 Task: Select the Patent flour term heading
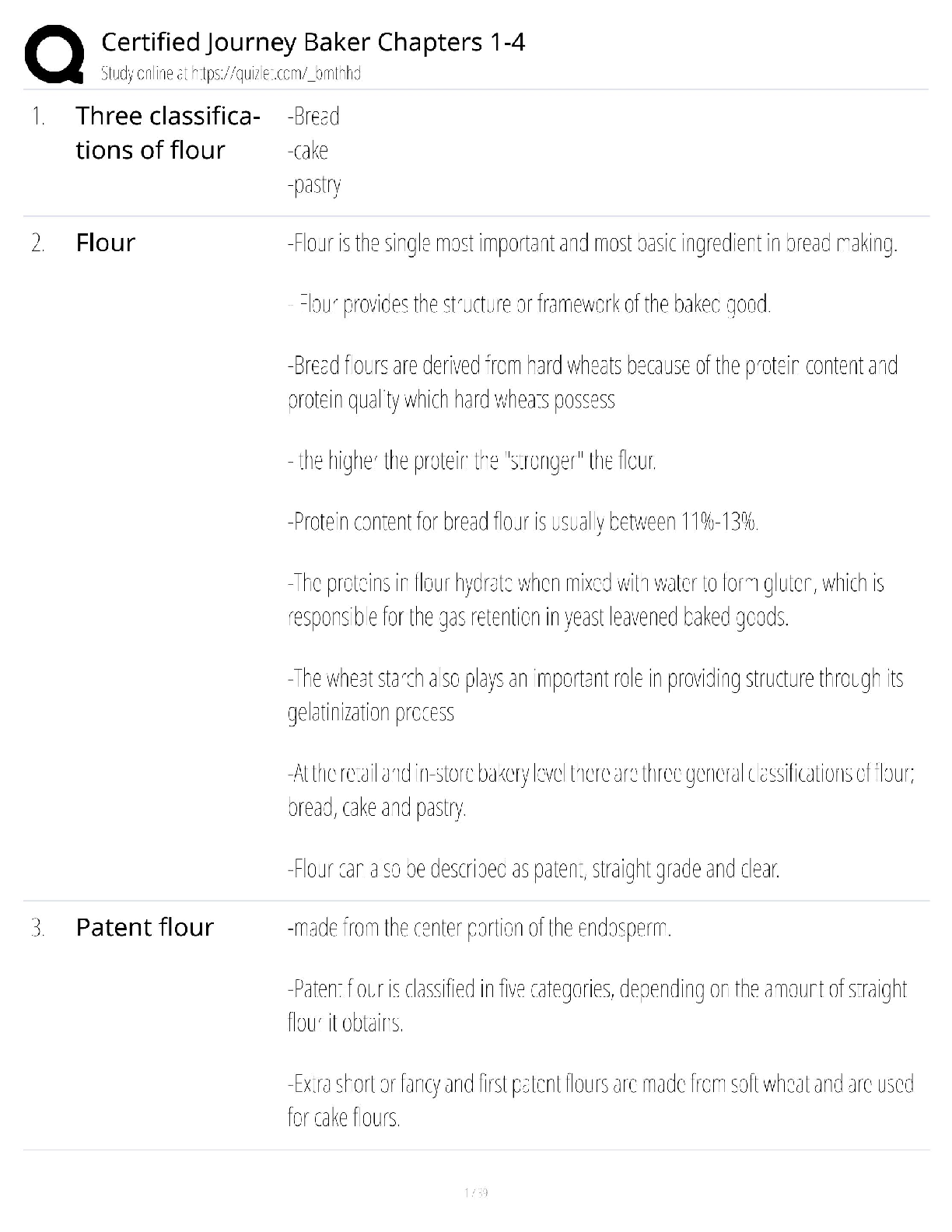pos(144,927)
